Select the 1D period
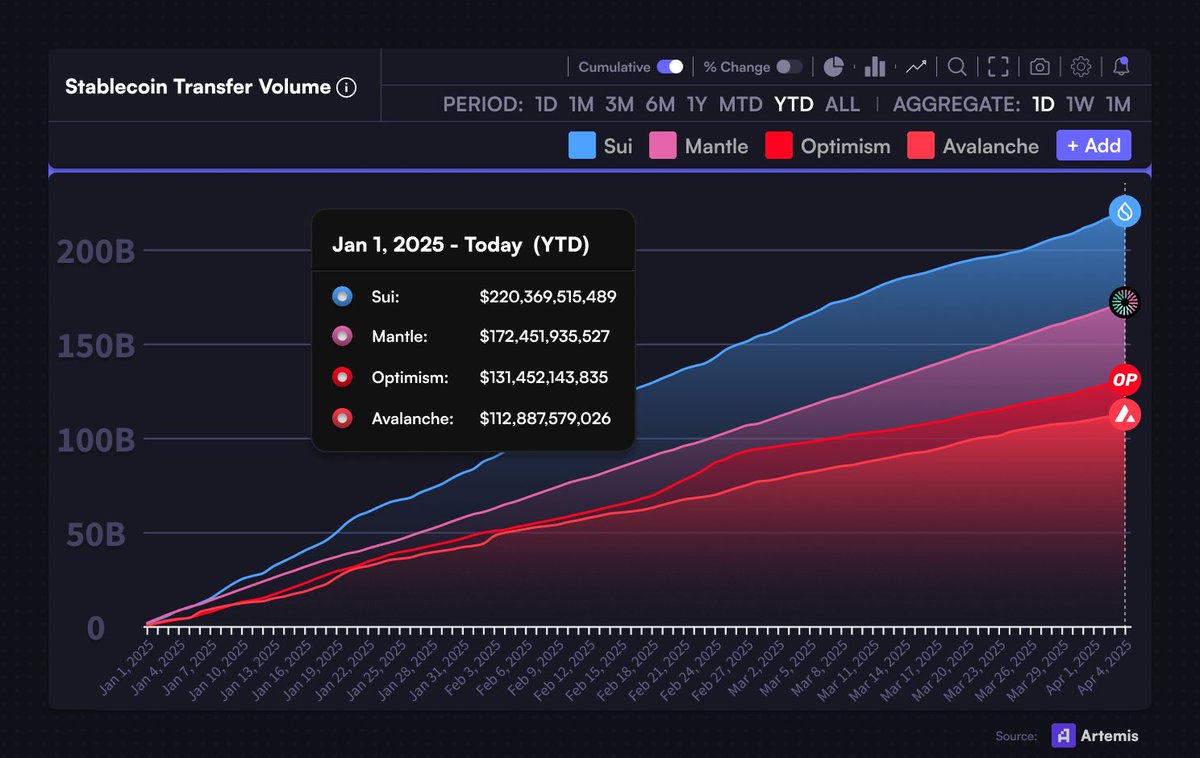 pyautogui.click(x=546, y=104)
